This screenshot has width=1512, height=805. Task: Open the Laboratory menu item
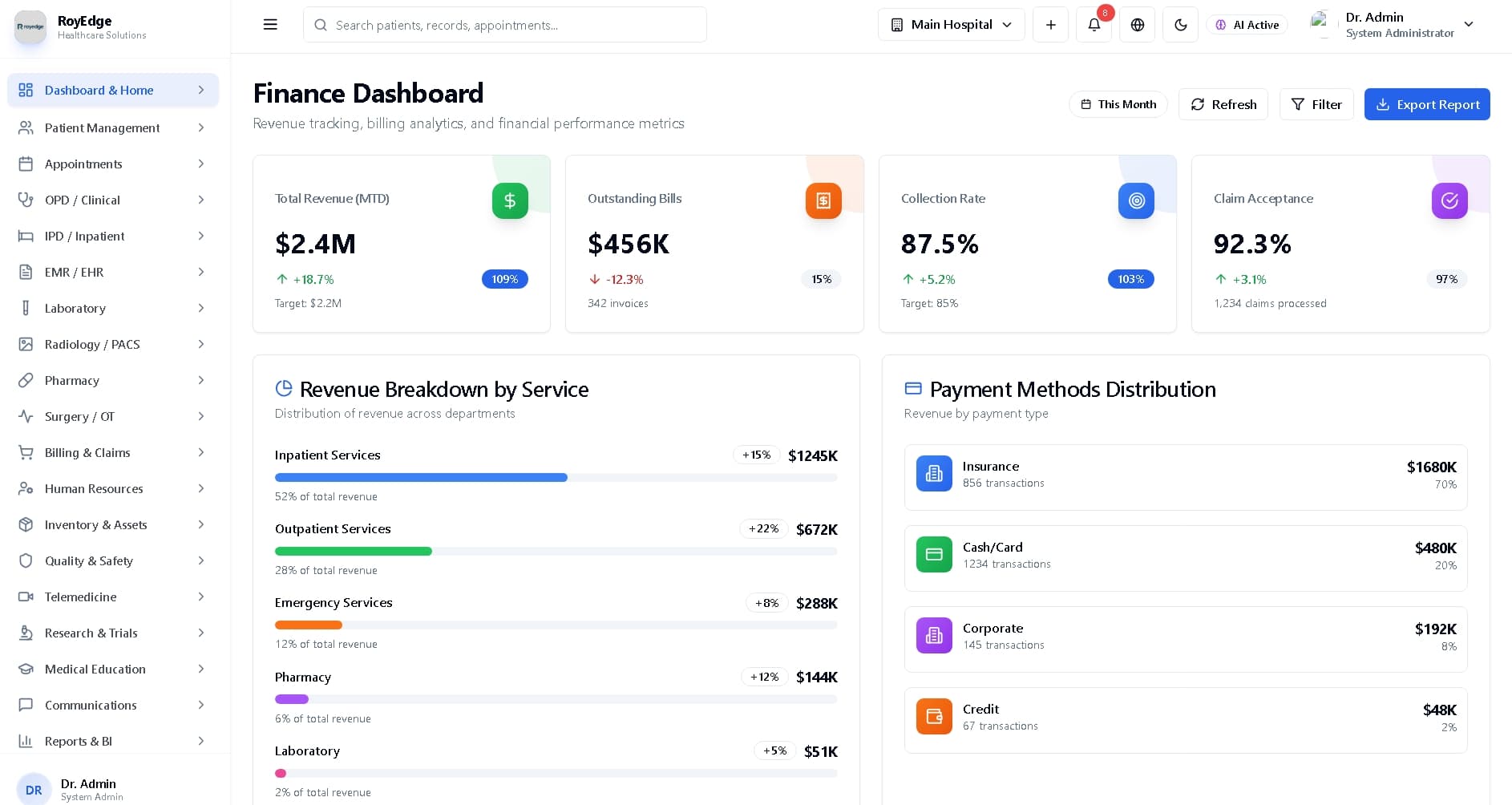113,308
